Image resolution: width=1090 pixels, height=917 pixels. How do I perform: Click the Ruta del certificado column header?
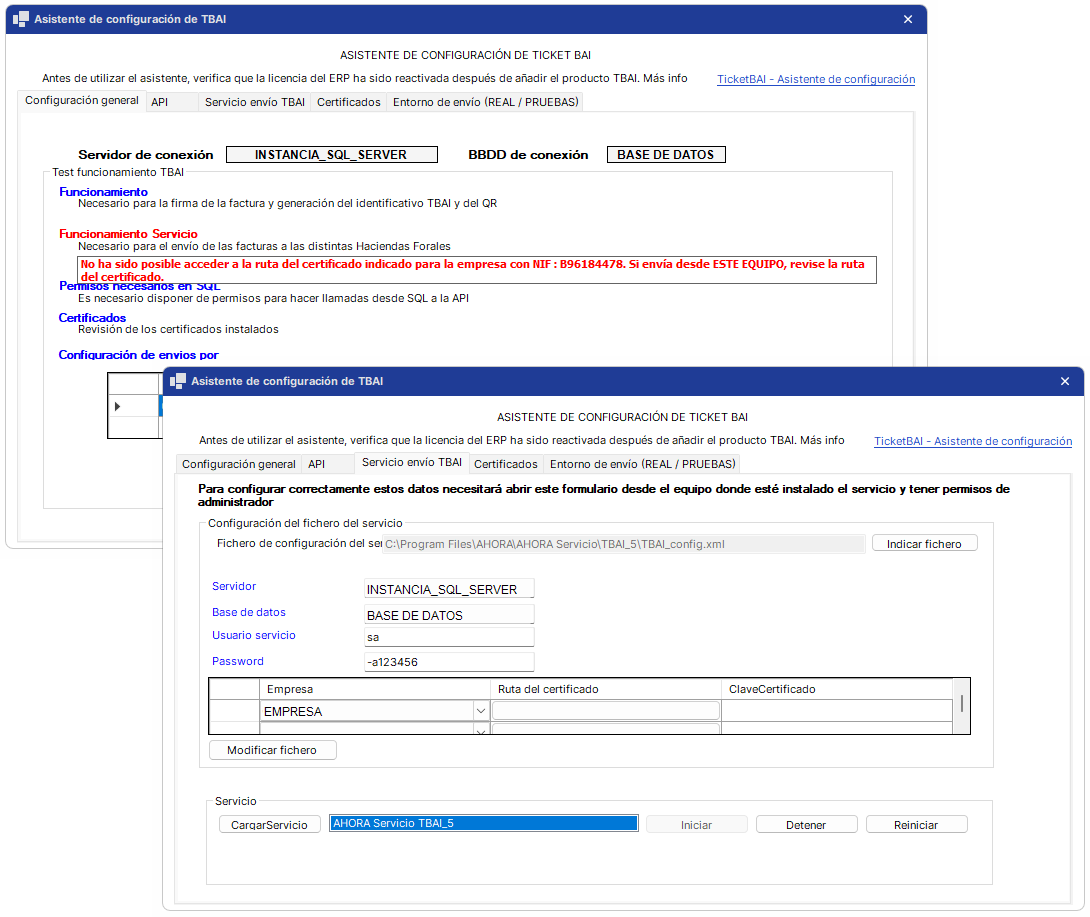point(605,689)
